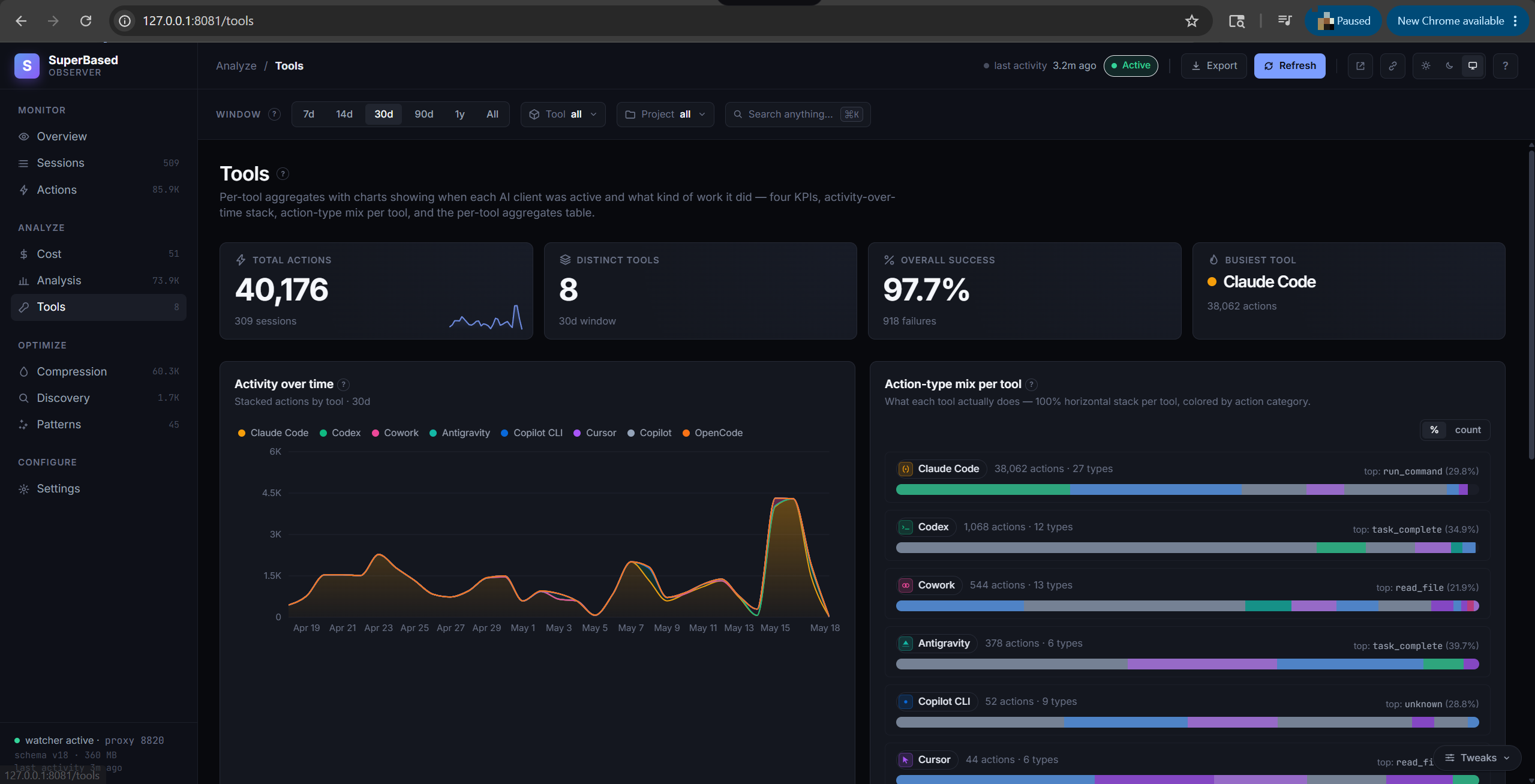This screenshot has width=1535, height=784.
Task: Switch to light theme sun icon
Action: point(1426,65)
